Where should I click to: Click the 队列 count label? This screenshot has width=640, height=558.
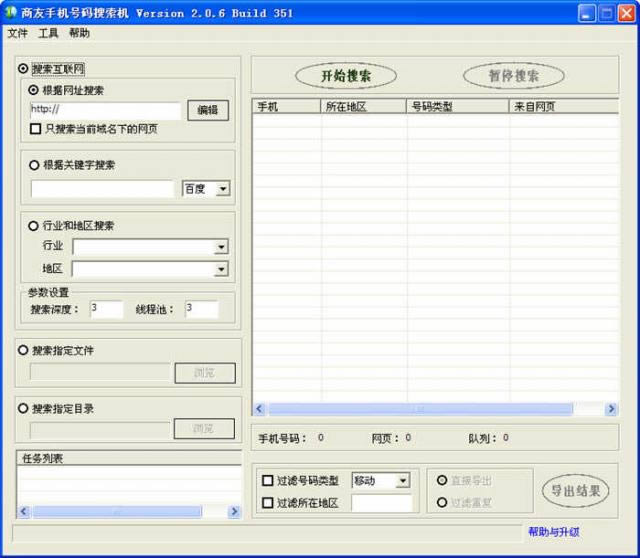coord(483,438)
